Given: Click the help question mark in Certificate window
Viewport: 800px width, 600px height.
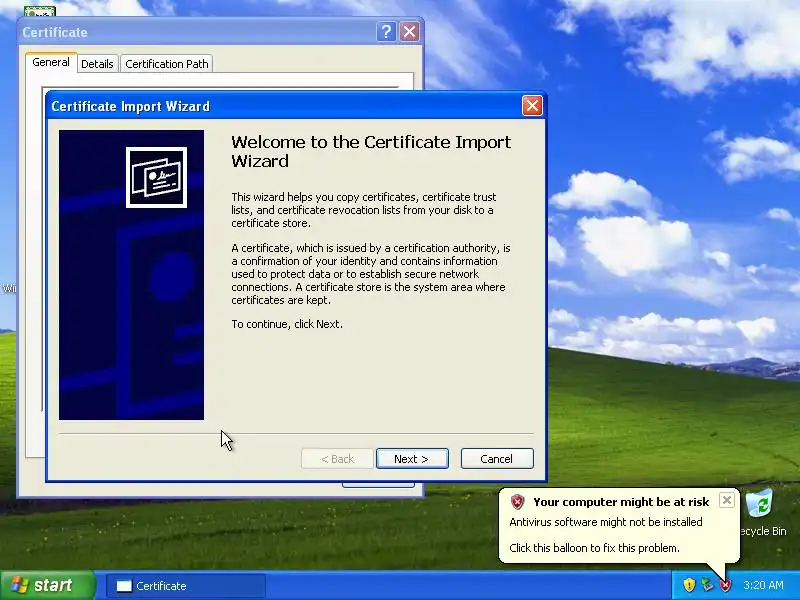Looking at the screenshot, I should 386,32.
